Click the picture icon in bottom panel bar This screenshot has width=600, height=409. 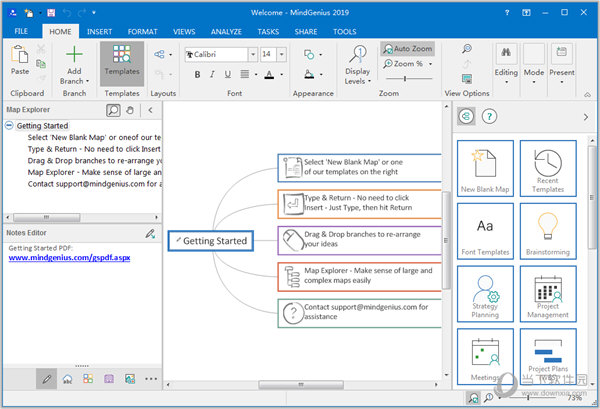130,379
